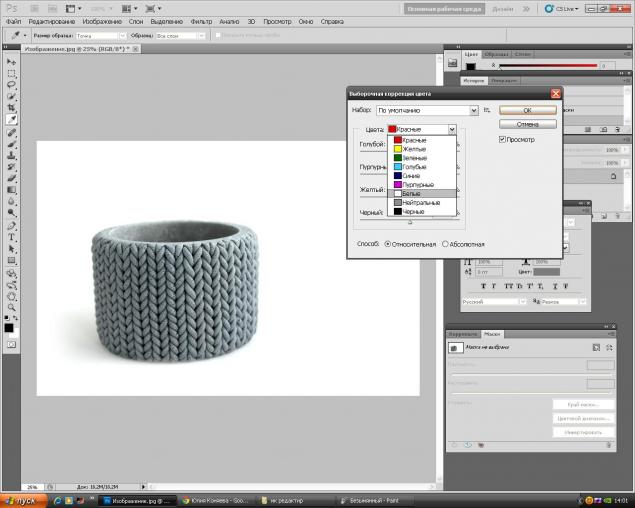Viewport: 635px width, 508px height.
Task: Switch to the Маски tab
Action: point(492,334)
